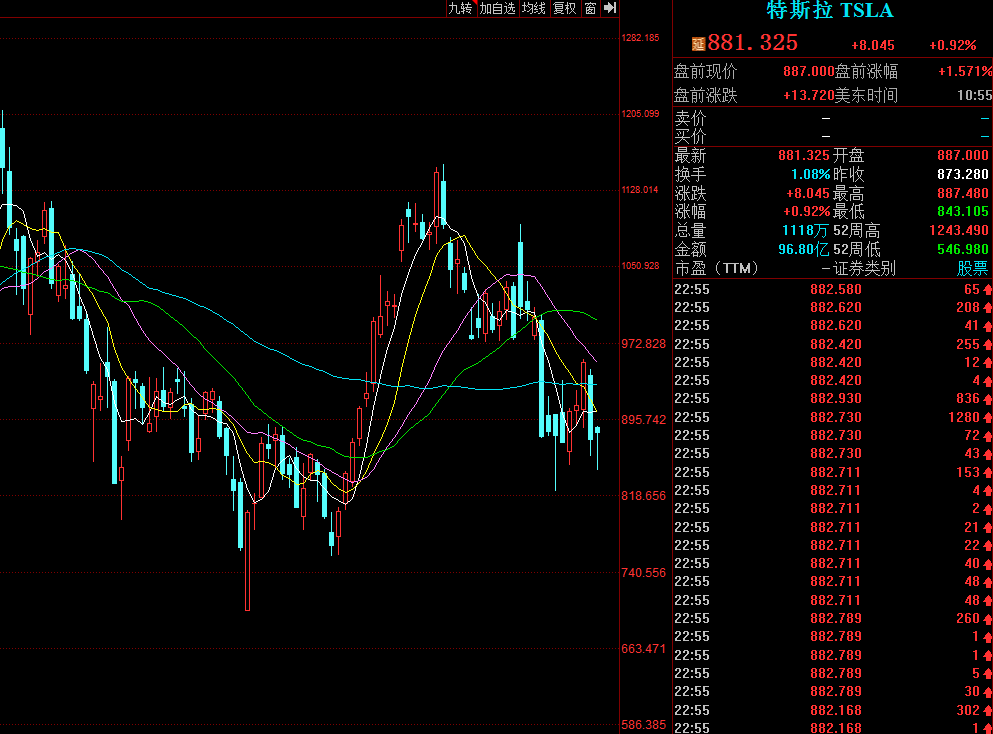This screenshot has height=734, width=993.
Task: Click the red up arrow beside volume 836
Action: (987, 399)
